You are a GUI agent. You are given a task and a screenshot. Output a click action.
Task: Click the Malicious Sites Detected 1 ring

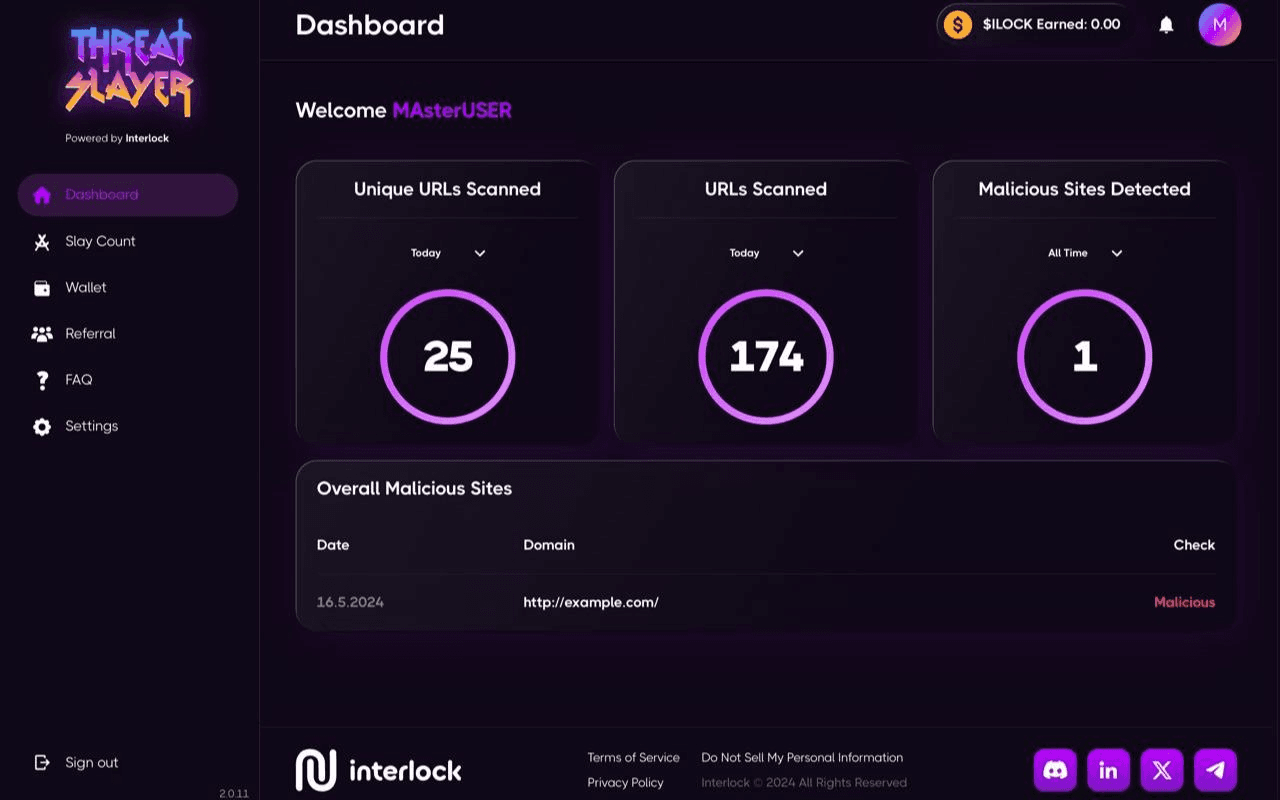click(x=1085, y=357)
